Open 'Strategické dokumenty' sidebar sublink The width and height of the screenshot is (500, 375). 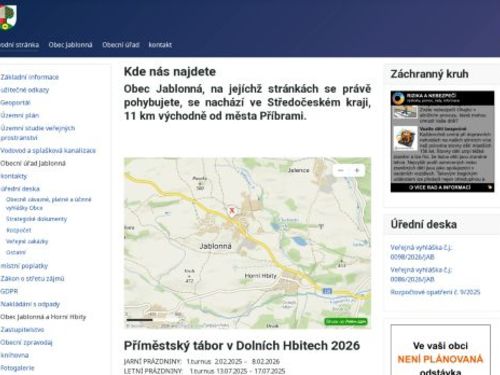[37, 219]
